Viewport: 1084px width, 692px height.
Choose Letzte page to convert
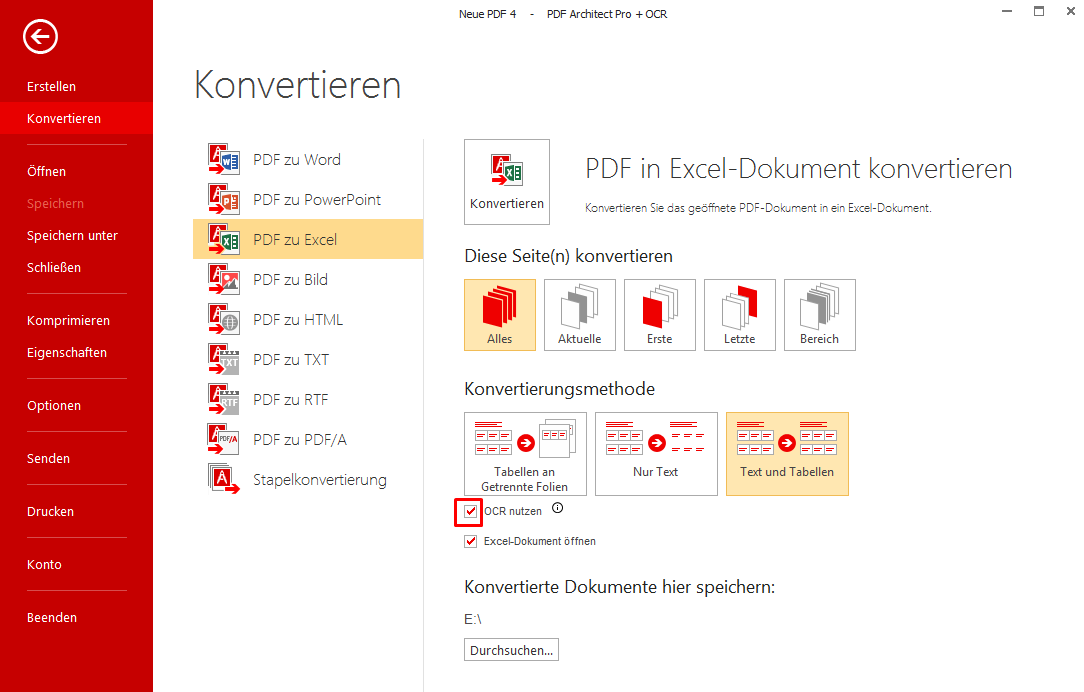tap(740, 315)
